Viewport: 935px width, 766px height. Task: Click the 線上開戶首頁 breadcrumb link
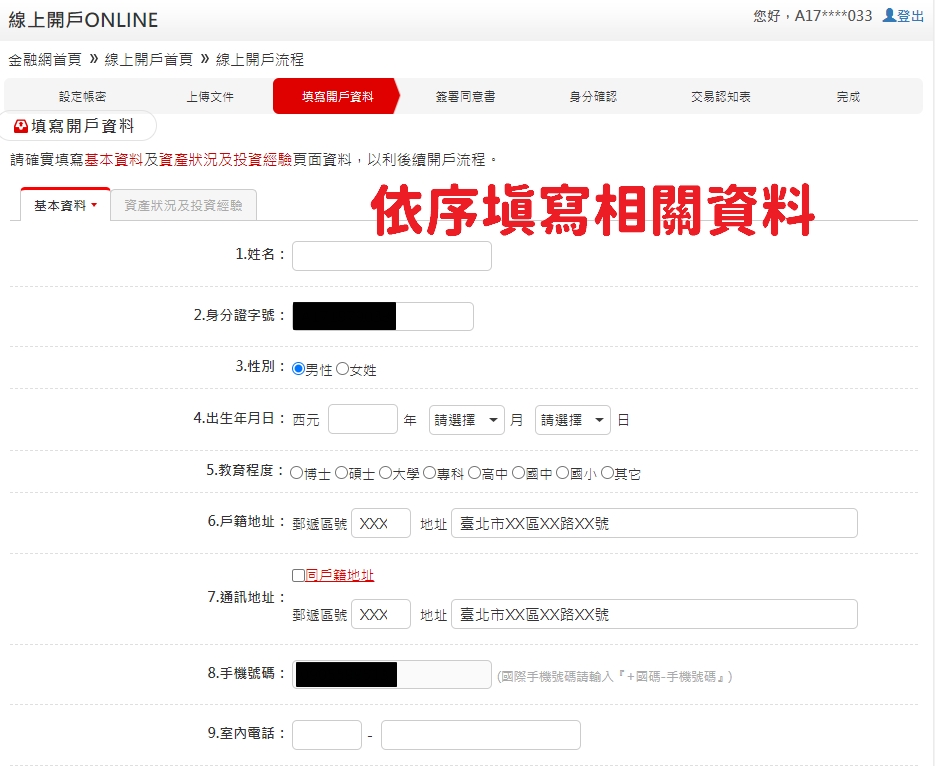click(149, 60)
